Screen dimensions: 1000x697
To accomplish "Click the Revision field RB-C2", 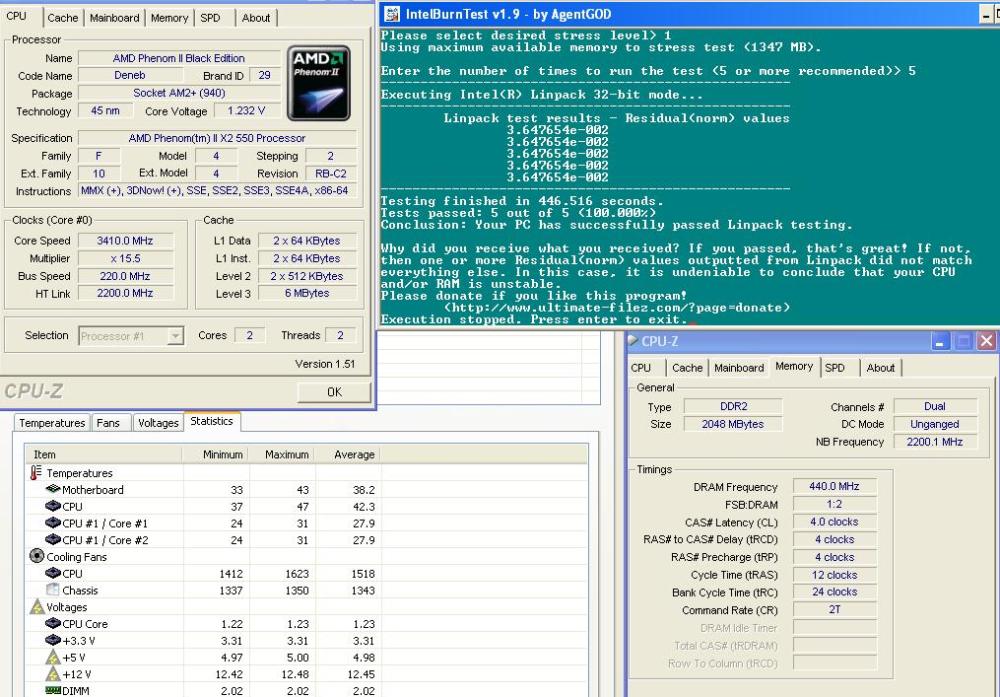I will pos(330,173).
